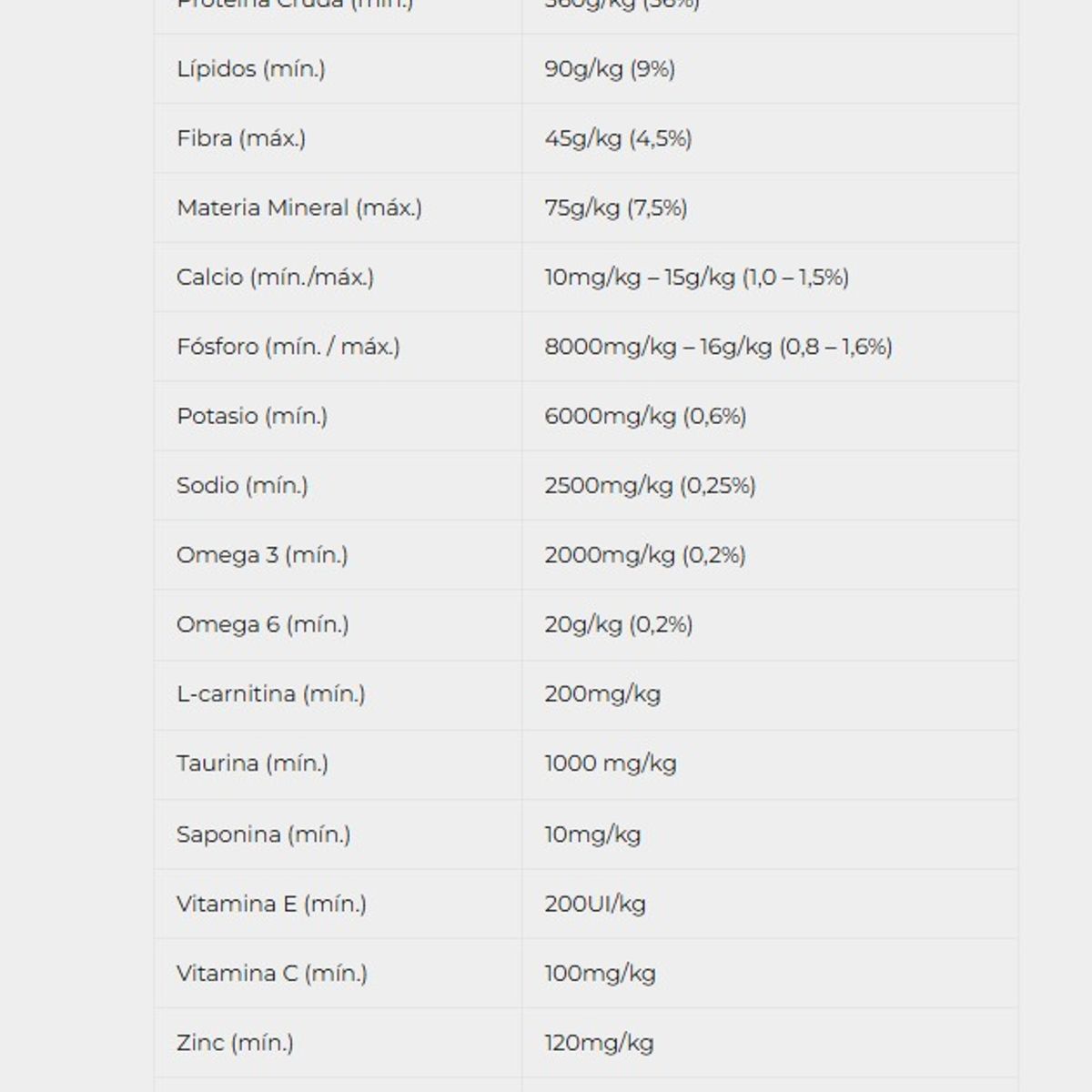
Task: Select the 10mg/kg – 15g/kg calcium value
Action: (696, 277)
